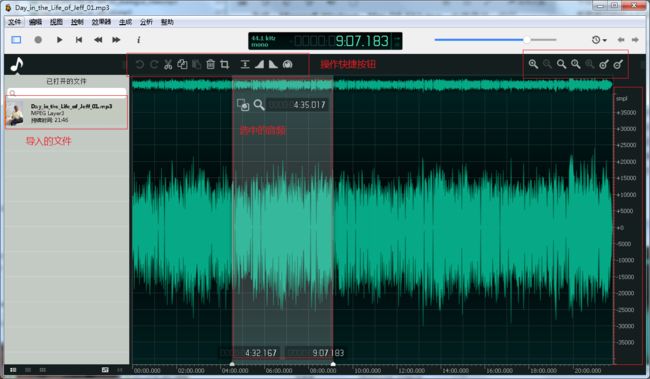Apply fade-in with the rising ramp icon

click(x=259, y=64)
